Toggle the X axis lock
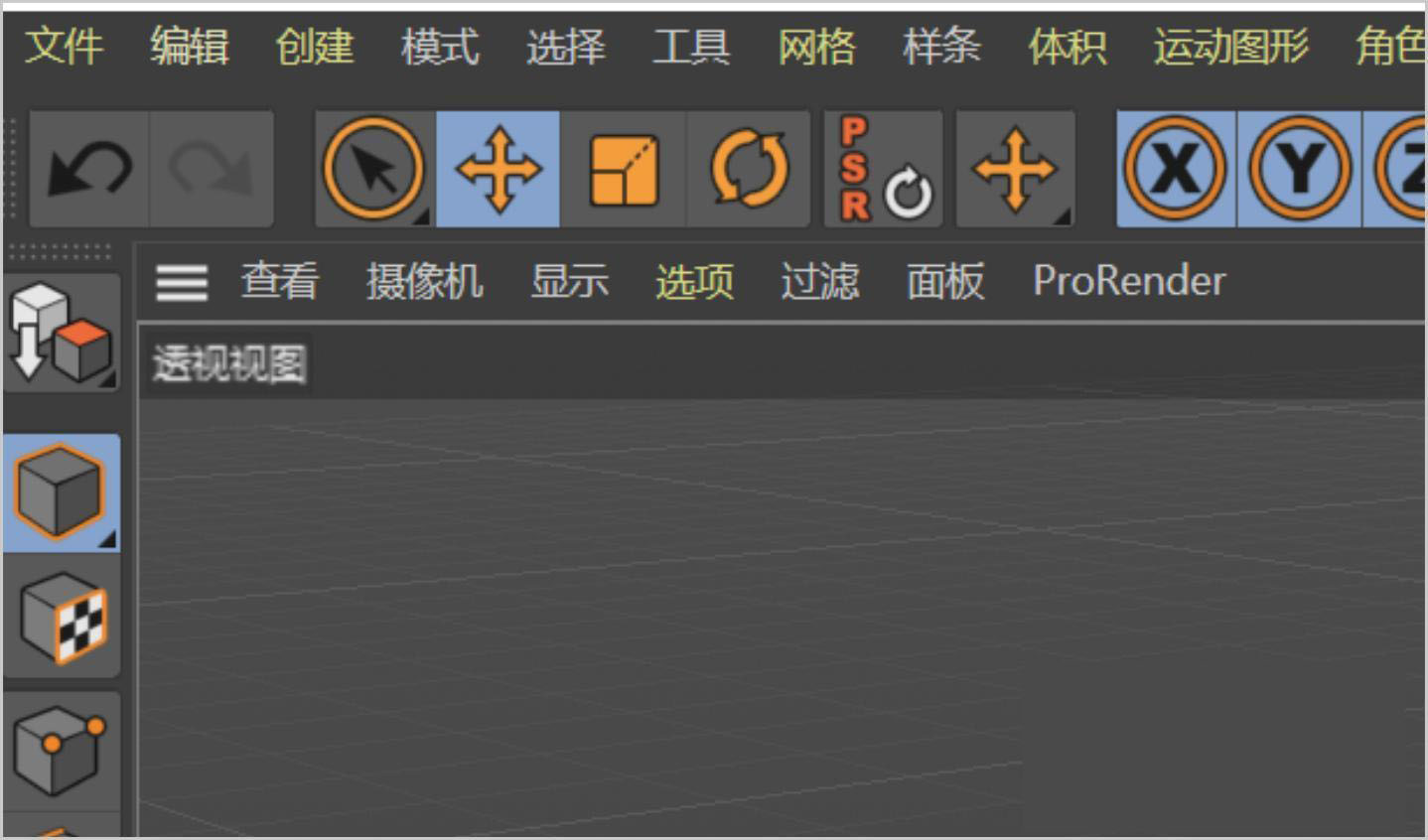This screenshot has width=1428, height=840. (1176, 169)
